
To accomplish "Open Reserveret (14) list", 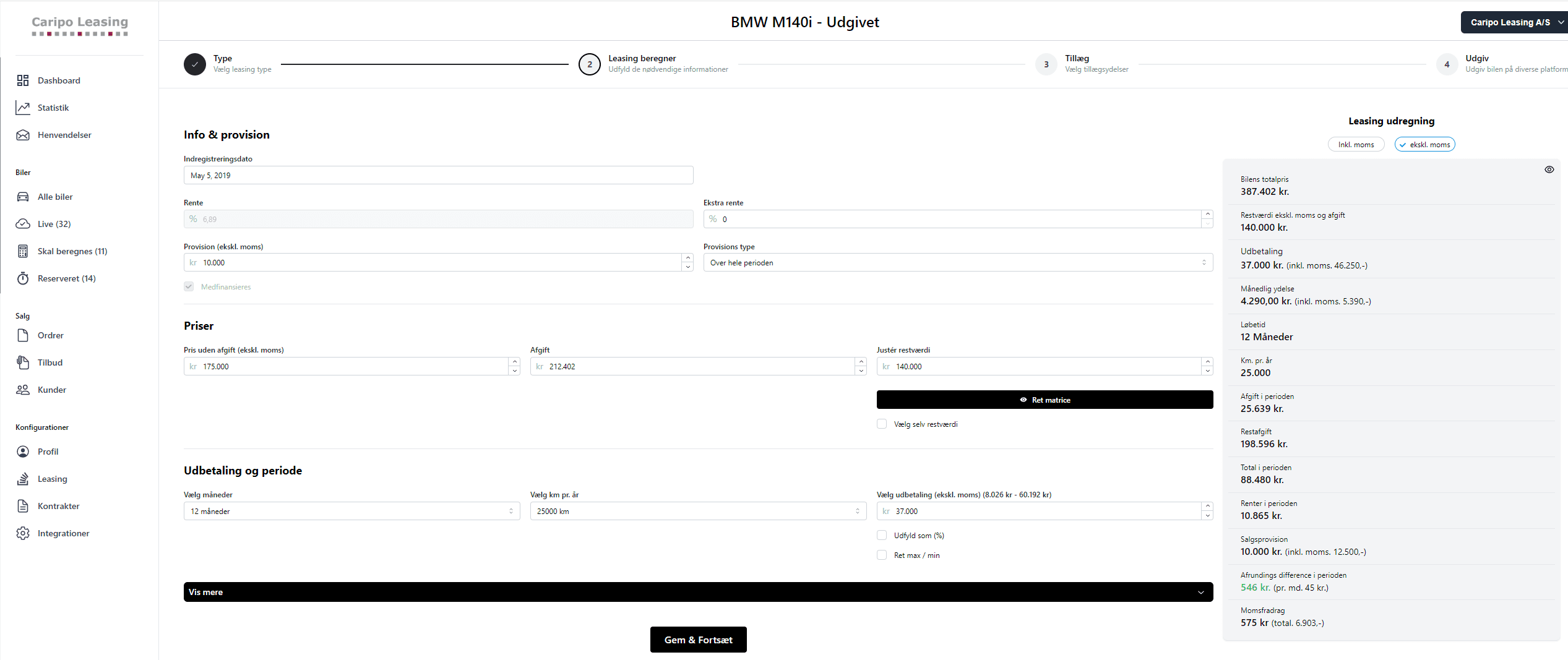I will [66, 278].
